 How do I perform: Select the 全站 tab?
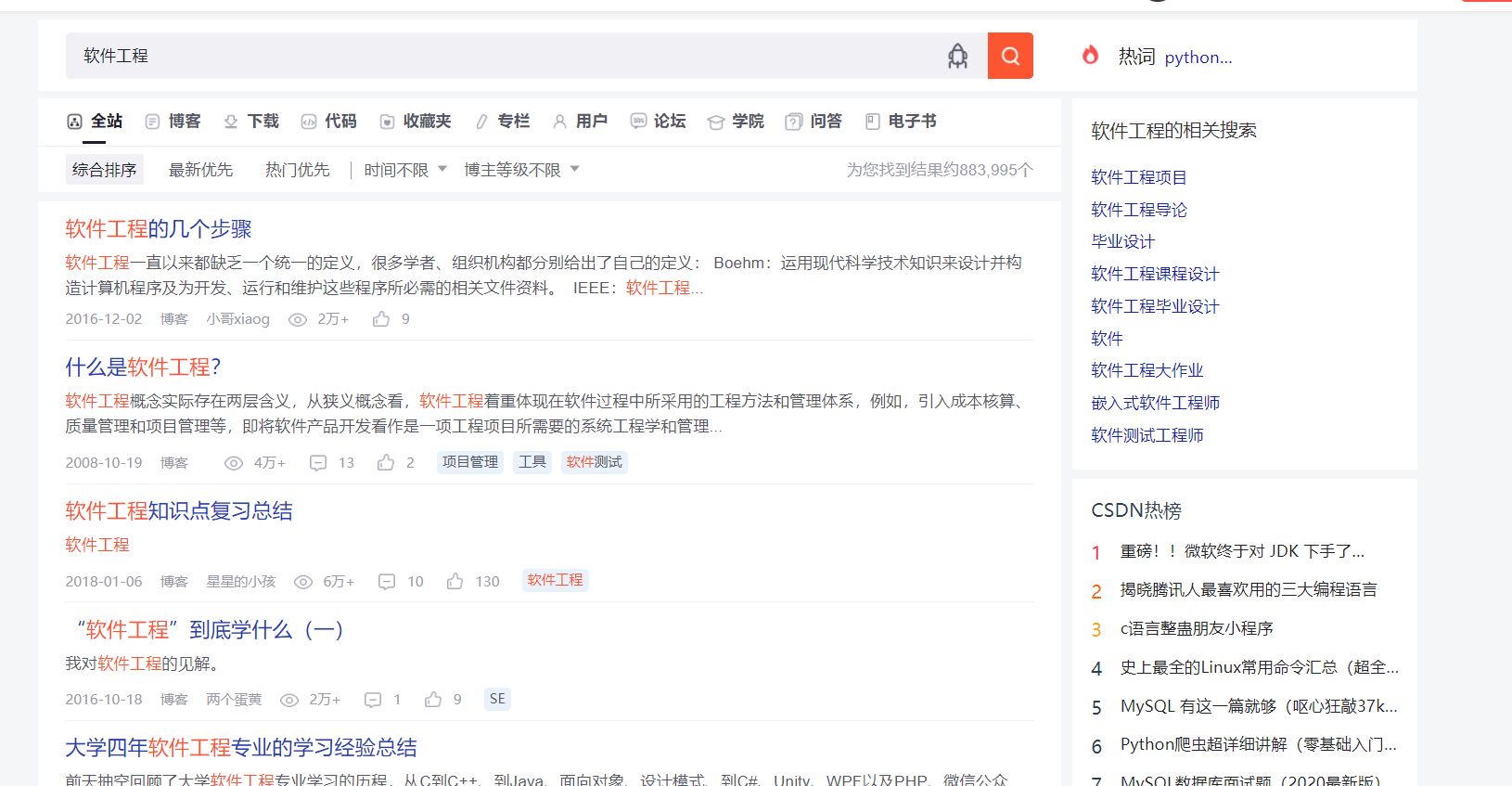(x=95, y=122)
